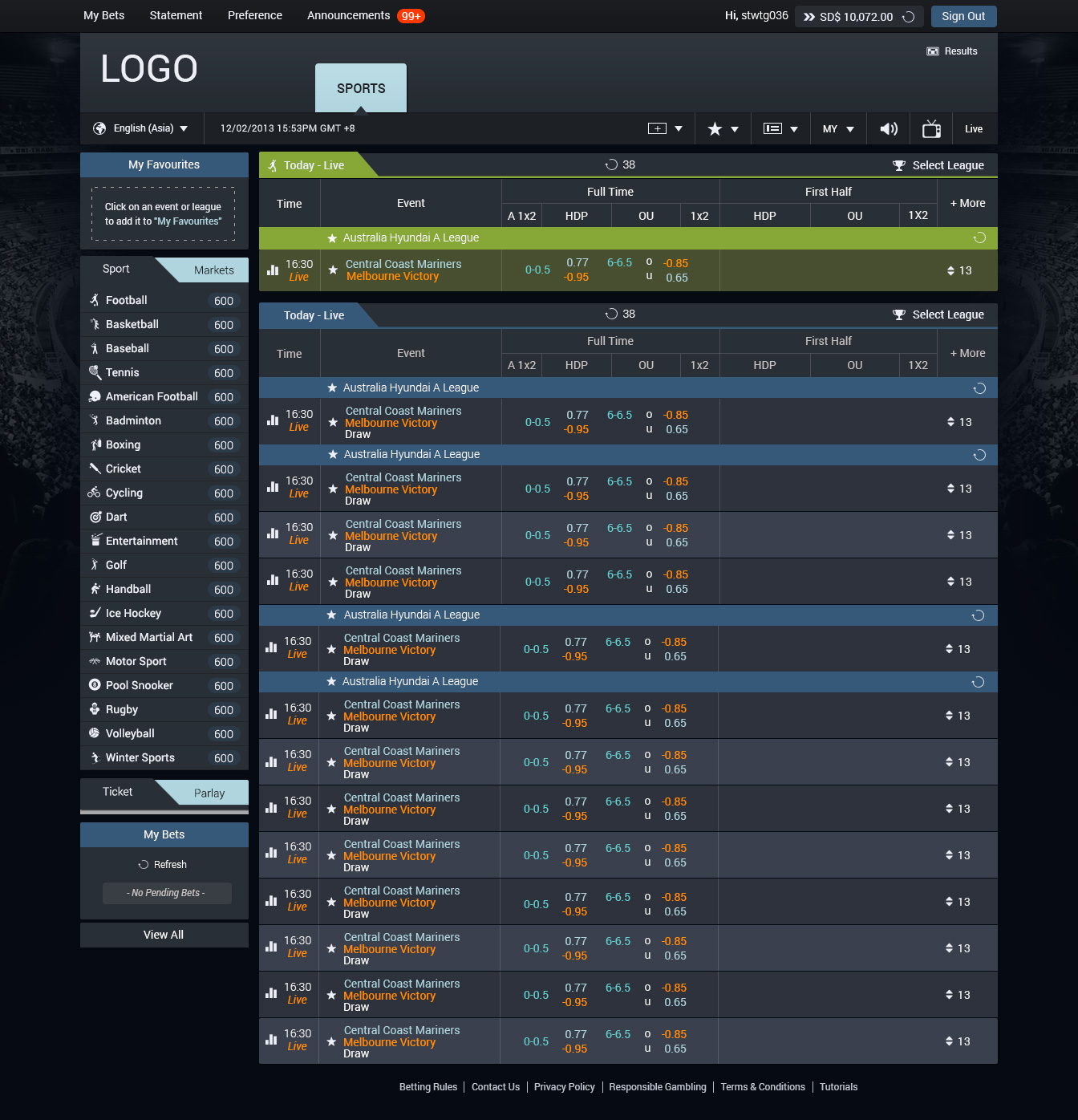Switch to the Parlay ticket mode
Screen dimensions: 1078x1120
[209, 793]
